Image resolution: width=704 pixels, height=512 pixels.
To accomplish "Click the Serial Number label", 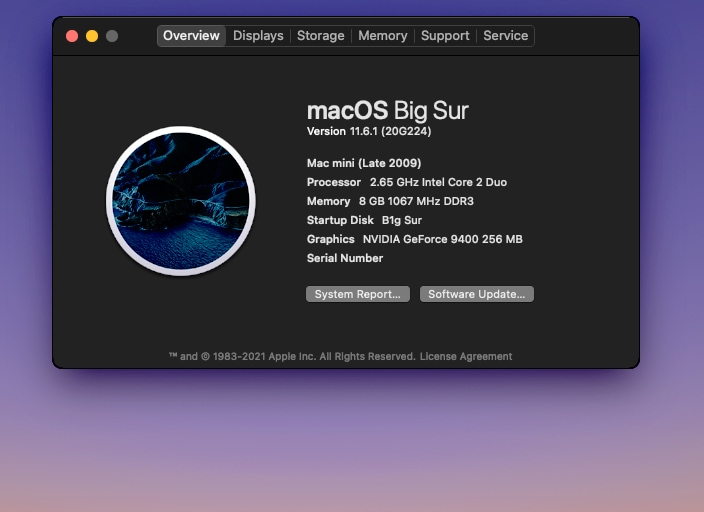I will tap(345, 258).
